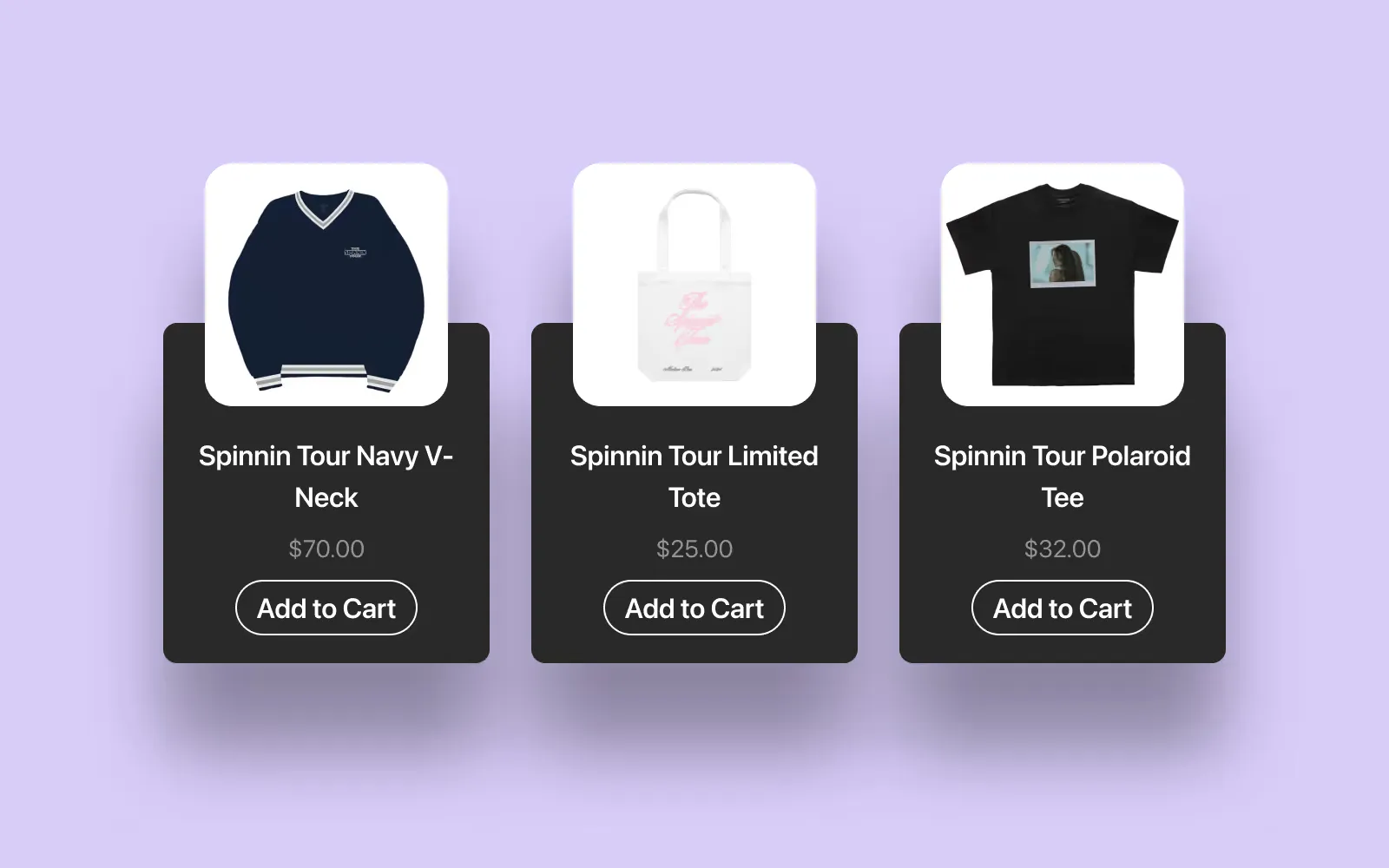The image size is (1389, 868).
Task: Add the Limited Tote to cart
Action: click(x=694, y=608)
